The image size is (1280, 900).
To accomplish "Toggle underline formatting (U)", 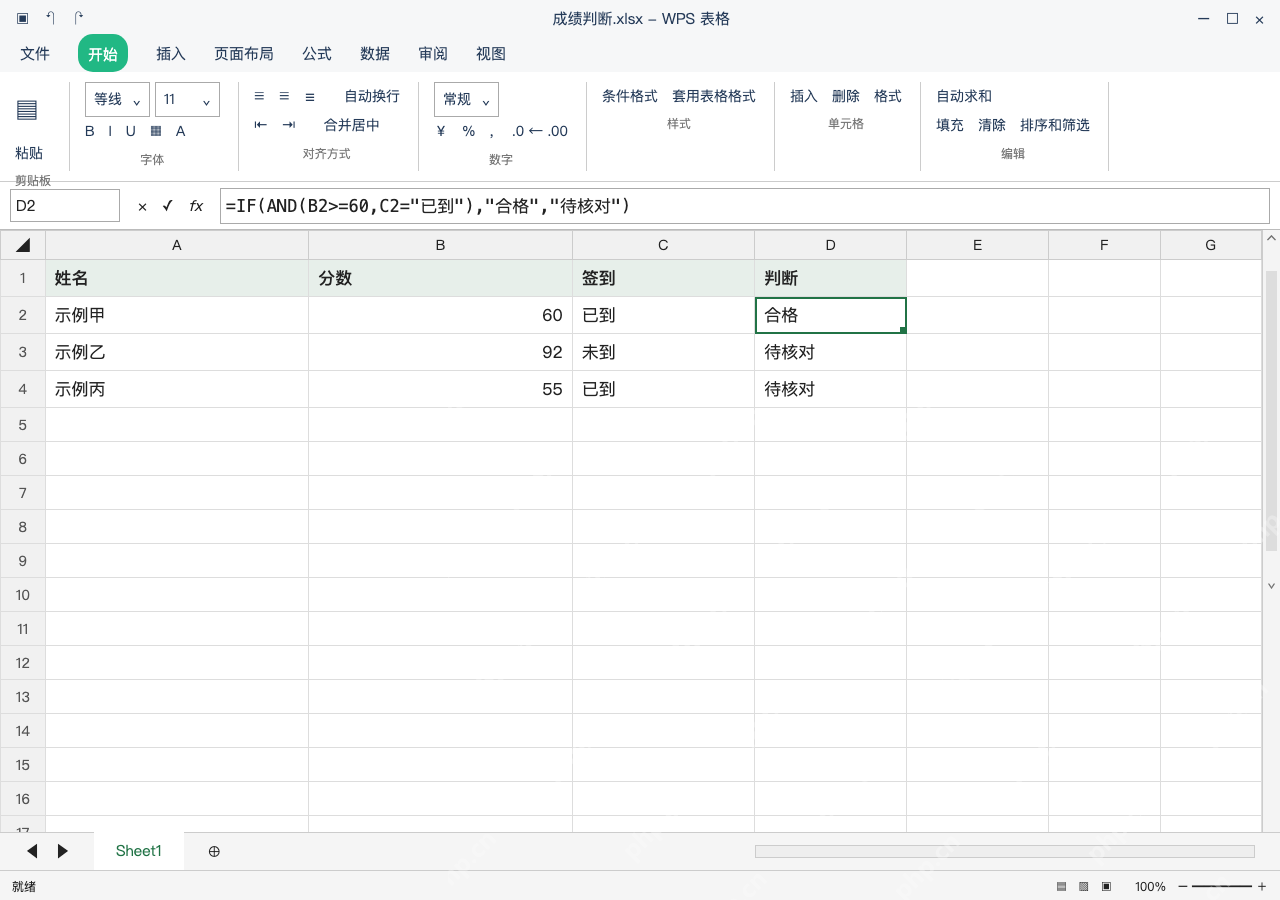I will pos(130,131).
